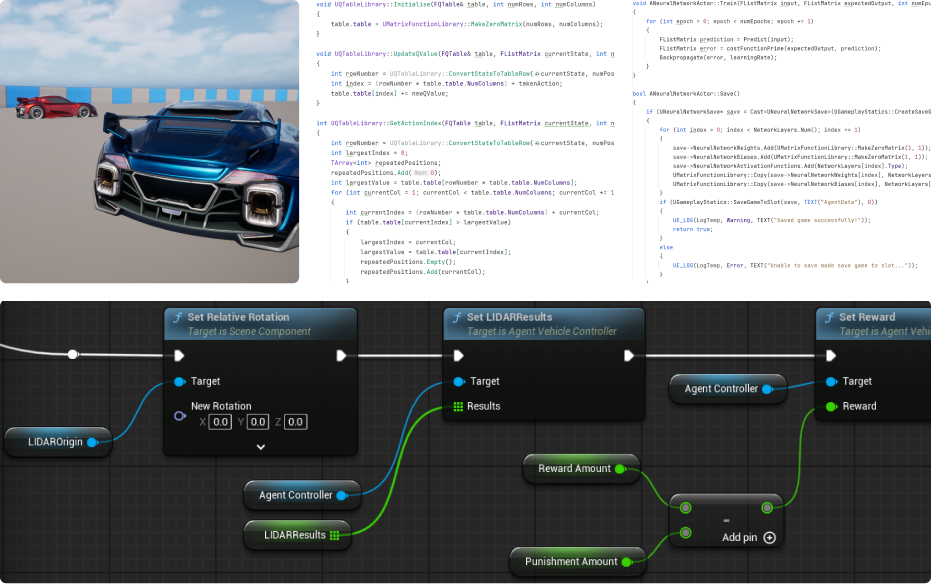Screen dimensions: 931x584
Task: Click the New Rotation Z value field
Action: point(295,422)
